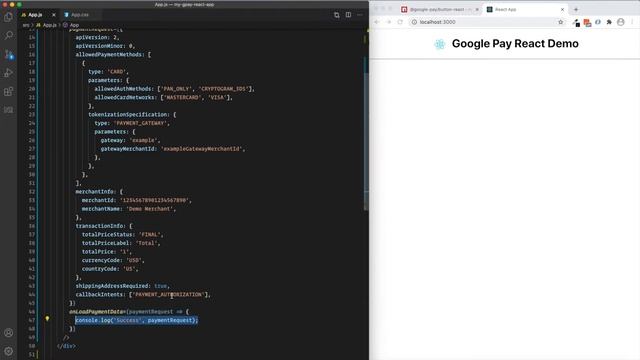
Task: Switch to the google-pay button-react browser tab
Action: [x=437, y=9]
